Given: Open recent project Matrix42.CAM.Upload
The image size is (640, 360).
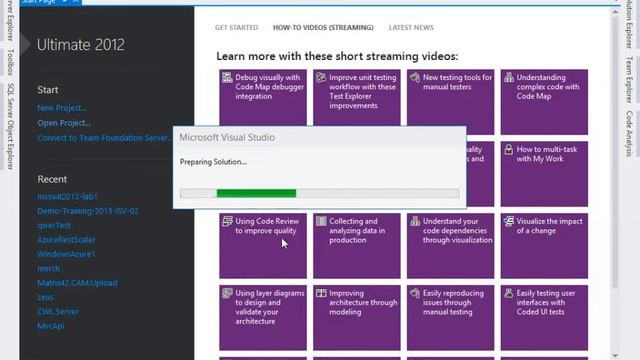Looking at the screenshot, I should tap(77, 283).
